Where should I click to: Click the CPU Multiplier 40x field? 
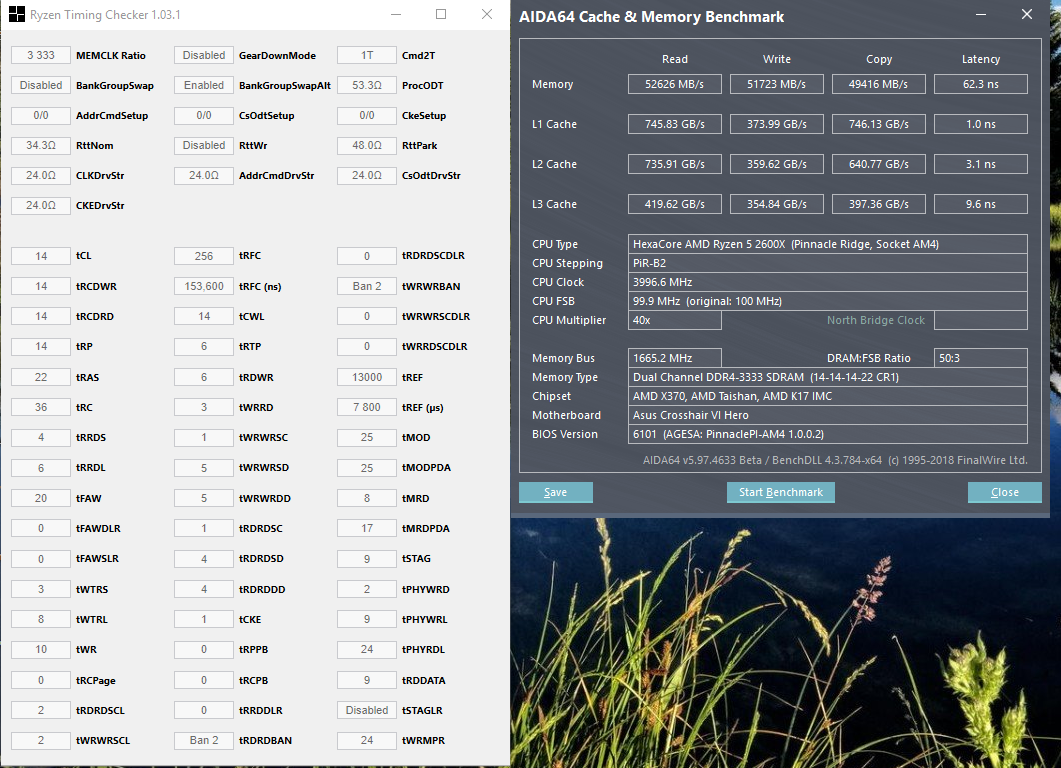[x=675, y=320]
